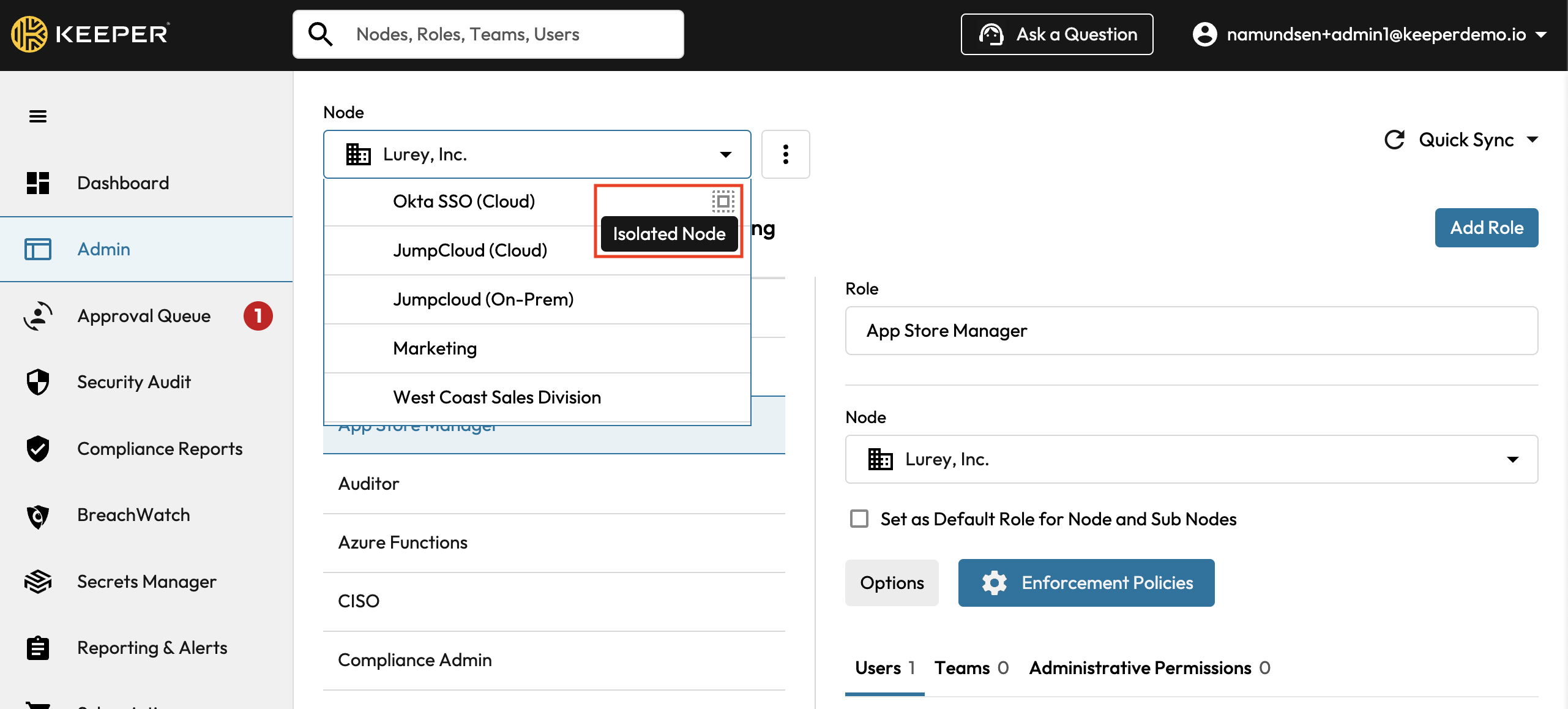Click the BreachWatch icon in sidebar
The width and height of the screenshot is (1568, 709).
pos(38,516)
